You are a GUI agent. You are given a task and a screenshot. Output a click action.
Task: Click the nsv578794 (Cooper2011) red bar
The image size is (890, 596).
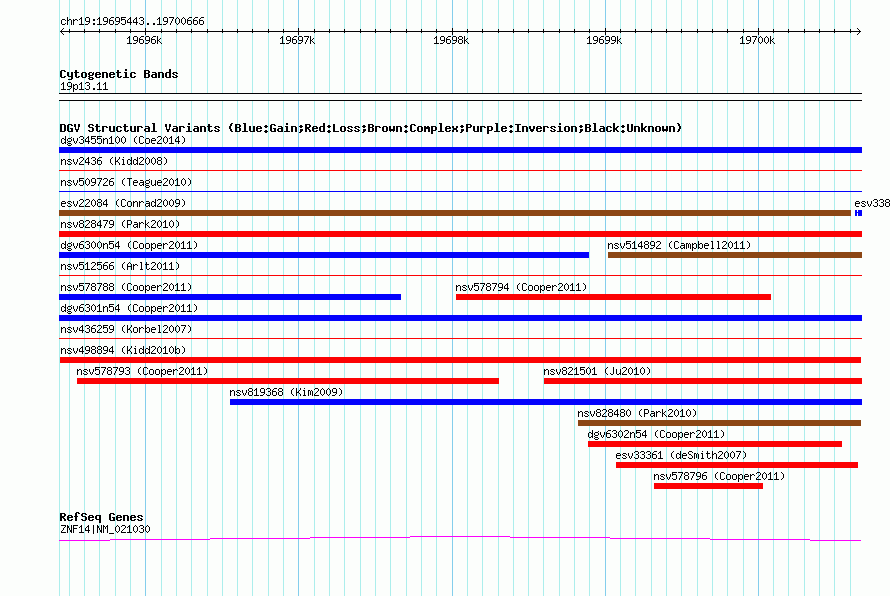coord(613,297)
